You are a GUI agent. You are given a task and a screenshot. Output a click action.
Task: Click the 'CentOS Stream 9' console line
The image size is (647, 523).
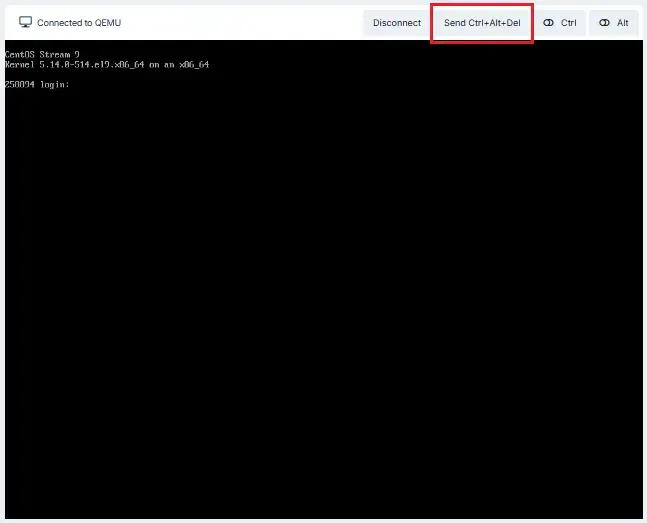[42, 54]
